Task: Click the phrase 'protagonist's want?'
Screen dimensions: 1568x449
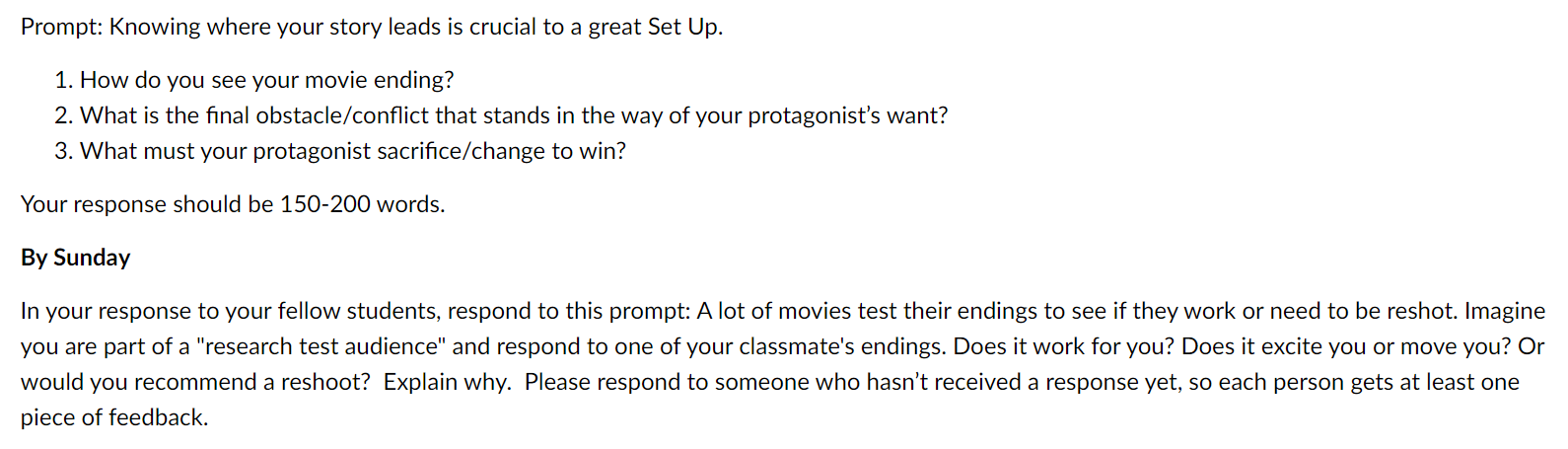Action: 848,115
